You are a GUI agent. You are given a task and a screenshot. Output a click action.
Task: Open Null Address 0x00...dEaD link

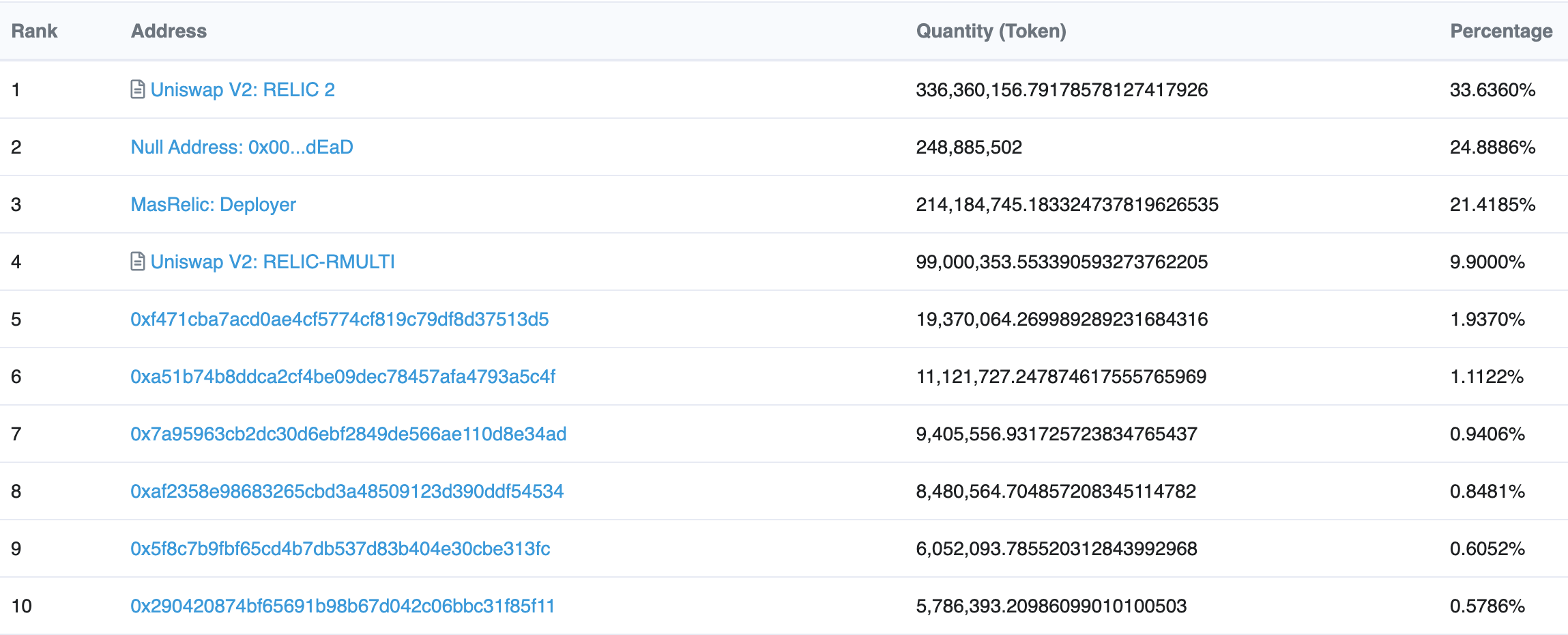pyautogui.click(x=242, y=147)
